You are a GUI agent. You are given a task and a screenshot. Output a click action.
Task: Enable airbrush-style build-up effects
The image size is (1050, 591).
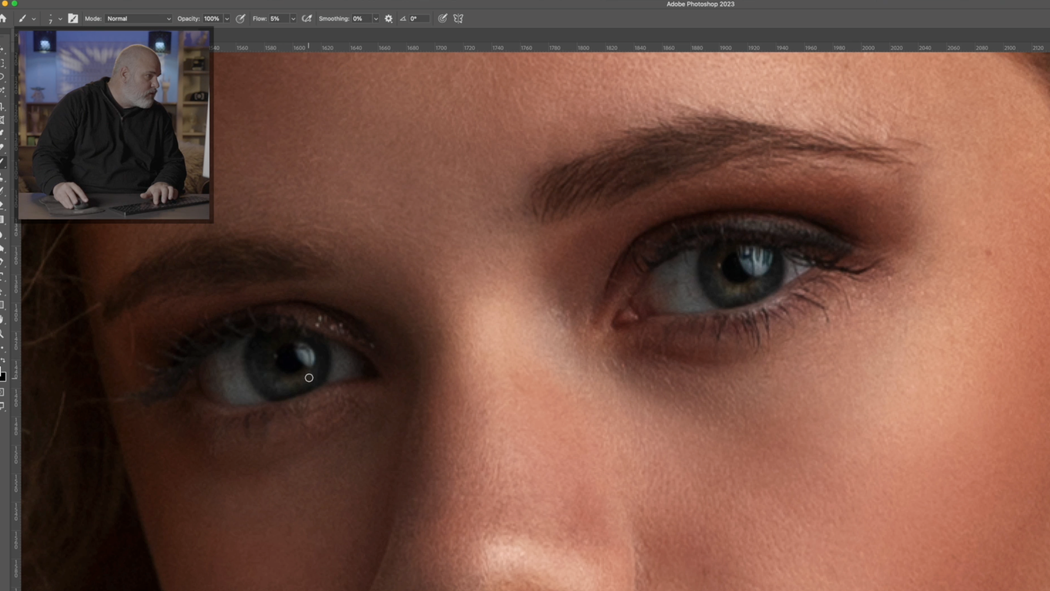pyautogui.click(x=307, y=18)
